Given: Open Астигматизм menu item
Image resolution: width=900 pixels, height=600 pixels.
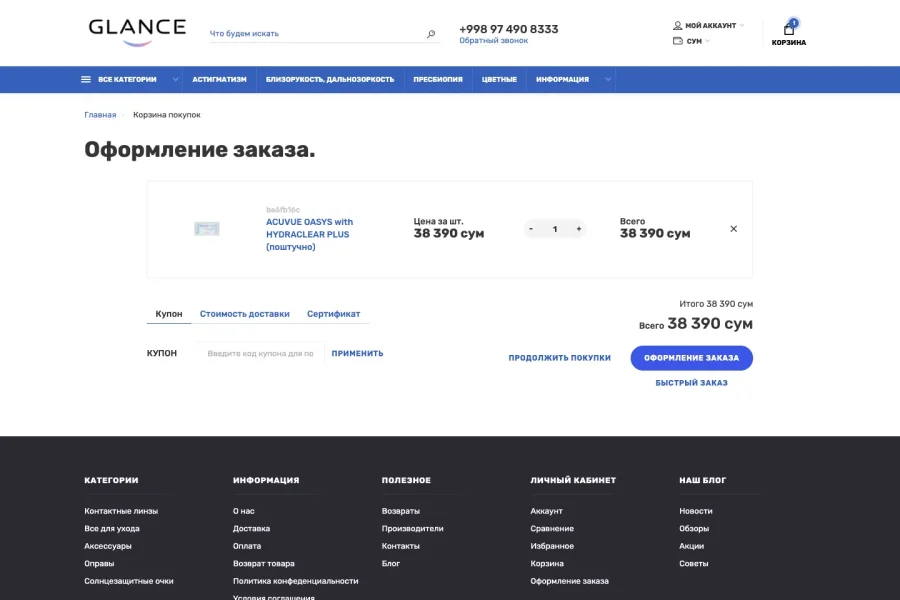Looking at the screenshot, I should coord(219,79).
